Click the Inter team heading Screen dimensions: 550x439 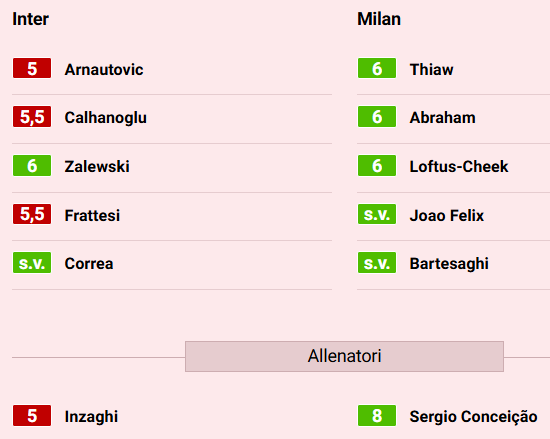[31, 19]
